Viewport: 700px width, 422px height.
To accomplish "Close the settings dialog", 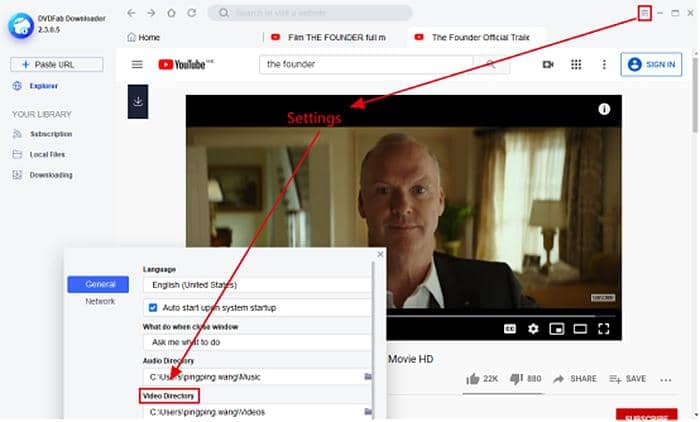I will 380,255.
